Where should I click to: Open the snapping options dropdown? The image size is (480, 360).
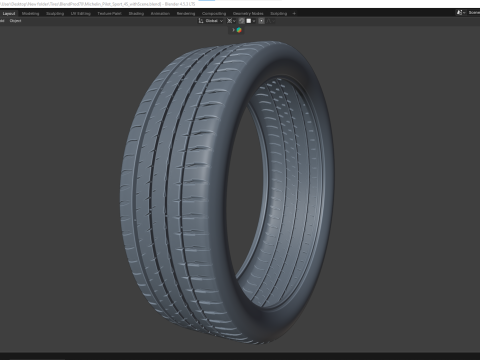click(251, 21)
